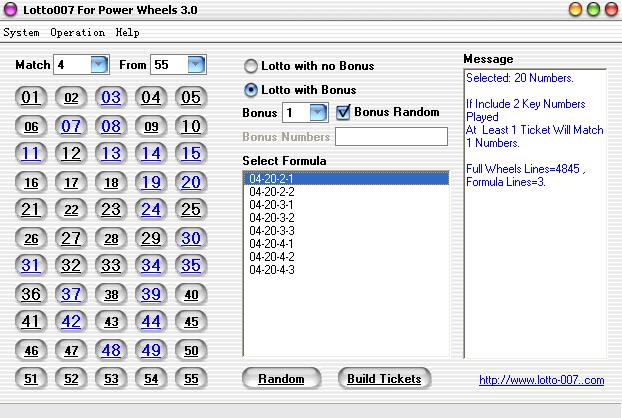622x418 pixels.
Task: Select formula 04-20-4-1
Action: tap(346, 244)
